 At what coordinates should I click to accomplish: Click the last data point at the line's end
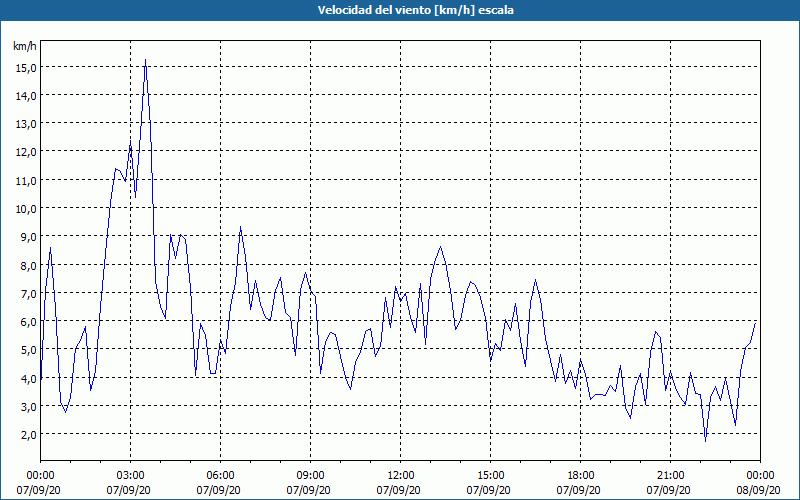point(755,322)
